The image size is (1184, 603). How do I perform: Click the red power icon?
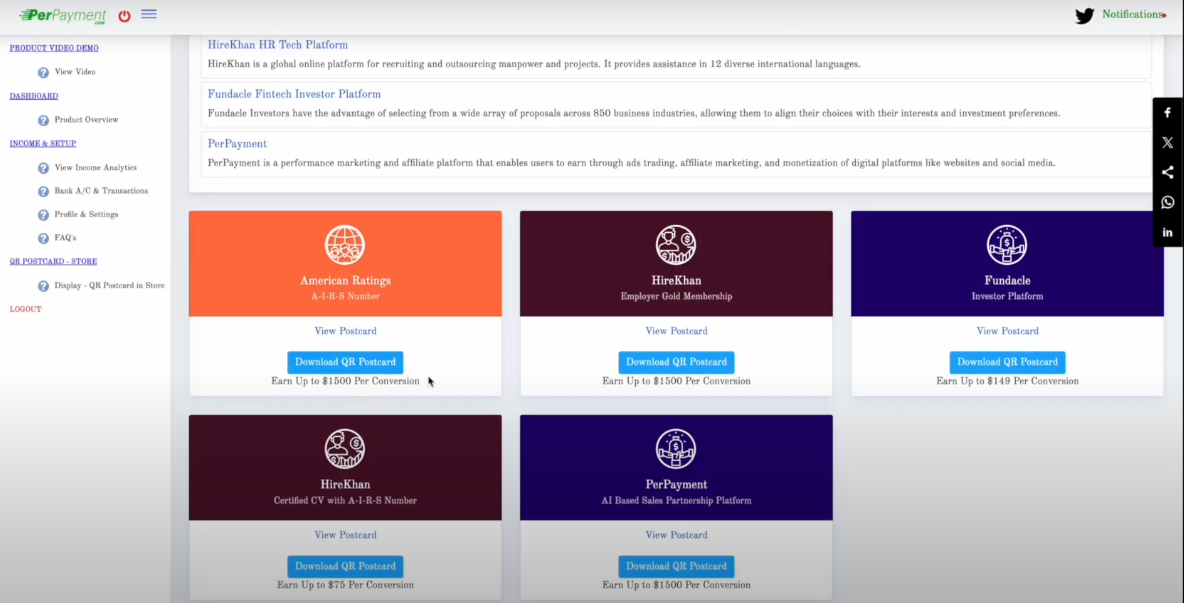[x=125, y=16]
